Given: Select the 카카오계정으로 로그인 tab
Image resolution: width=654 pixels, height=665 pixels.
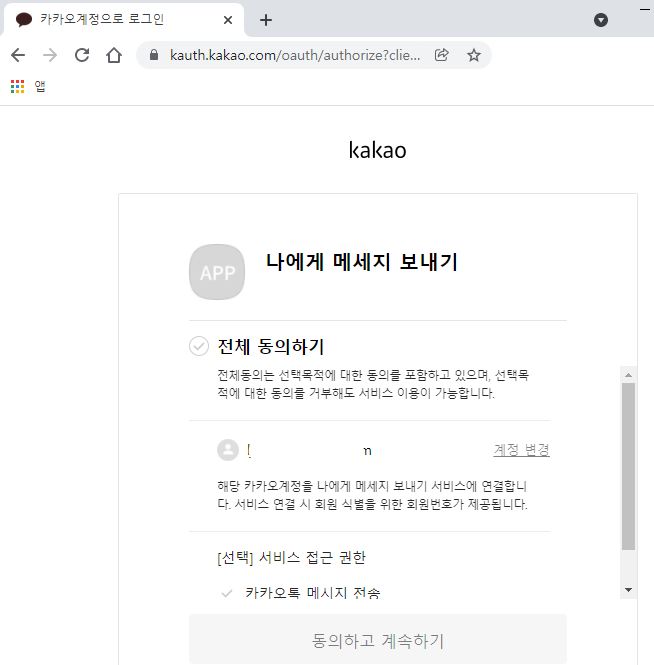Looking at the screenshot, I should point(123,20).
